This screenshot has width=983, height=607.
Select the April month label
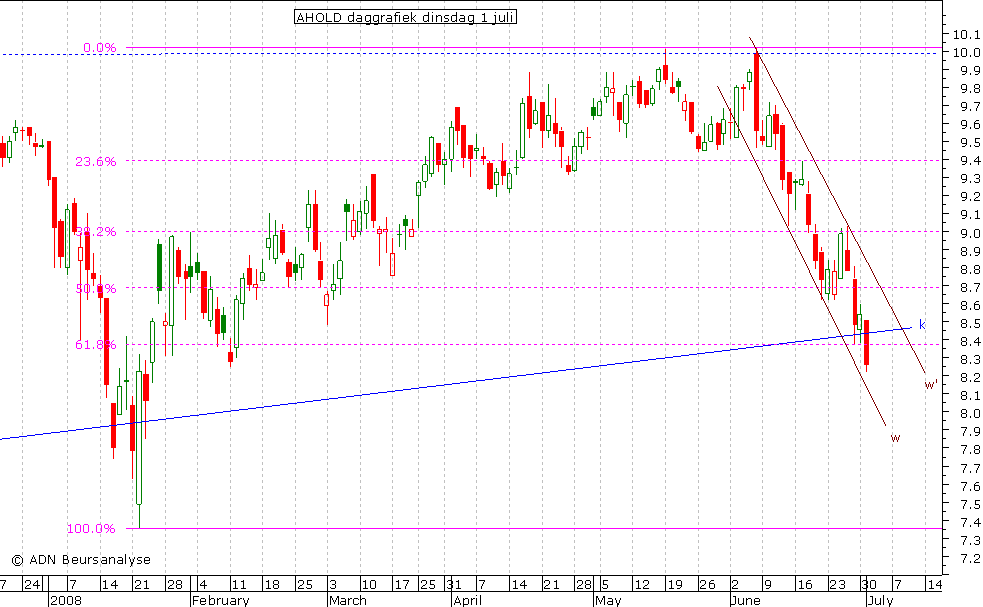coord(468,600)
